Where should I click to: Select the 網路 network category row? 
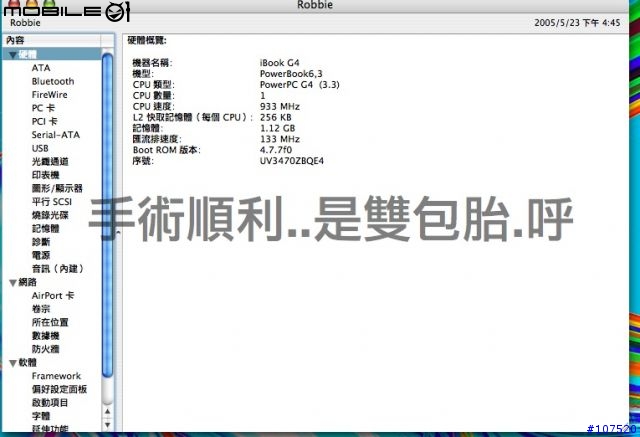(x=52, y=282)
